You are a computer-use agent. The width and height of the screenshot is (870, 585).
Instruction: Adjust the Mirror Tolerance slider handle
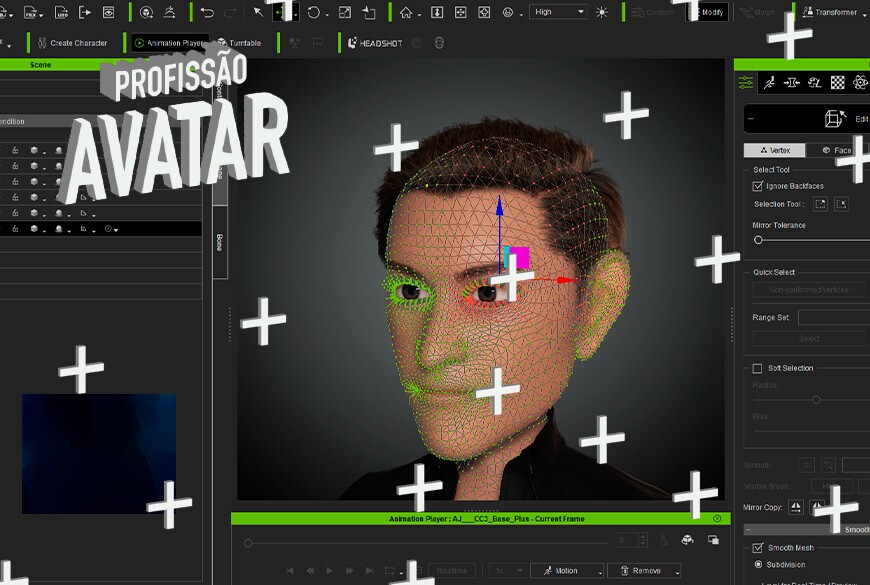(x=758, y=240)
